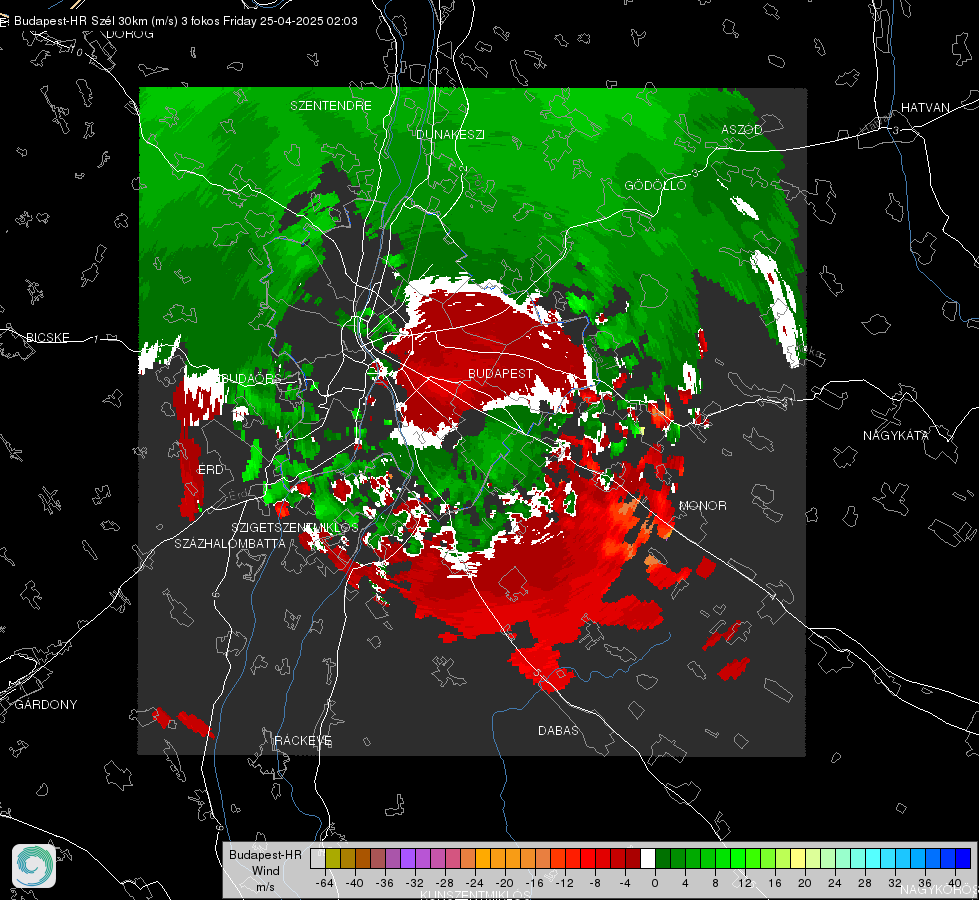Click the 0 value on the legend scale
This screenshot has height=900, width=979.
click(654, 883)
